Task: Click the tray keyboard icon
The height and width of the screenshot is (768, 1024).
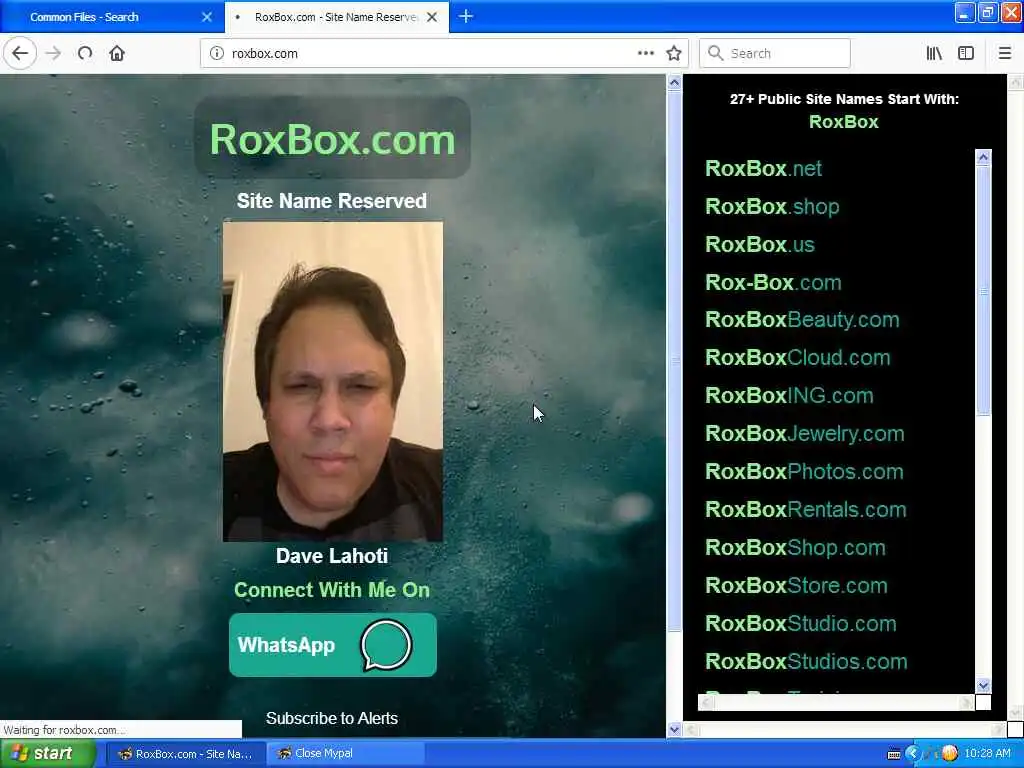Action: [894, 754]
